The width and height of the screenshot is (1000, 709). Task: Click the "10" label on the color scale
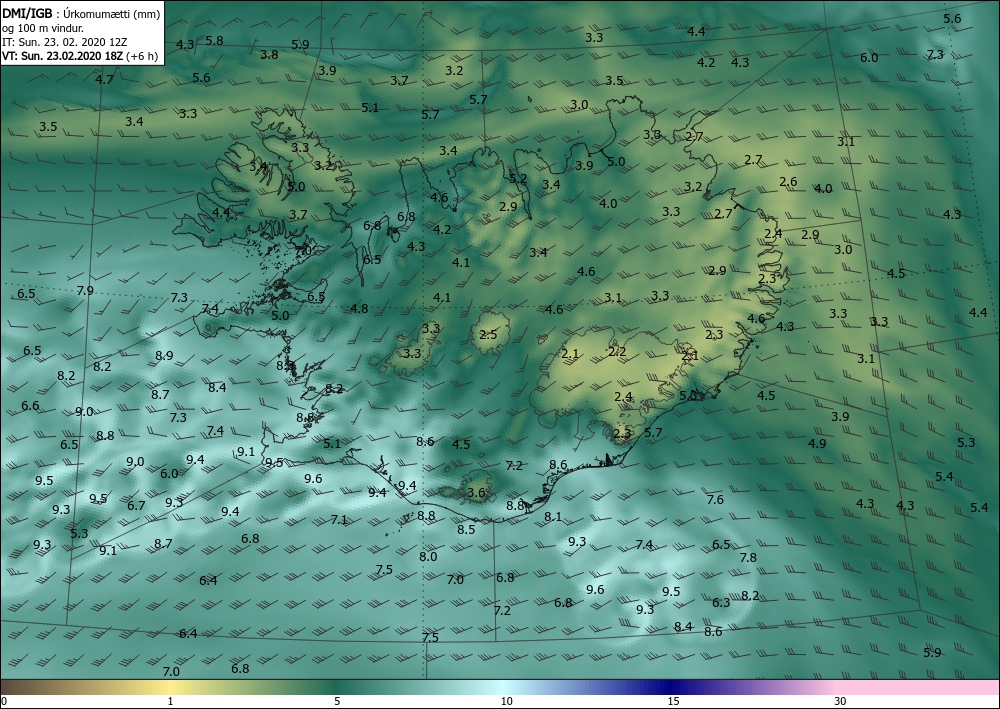[506, 701]
